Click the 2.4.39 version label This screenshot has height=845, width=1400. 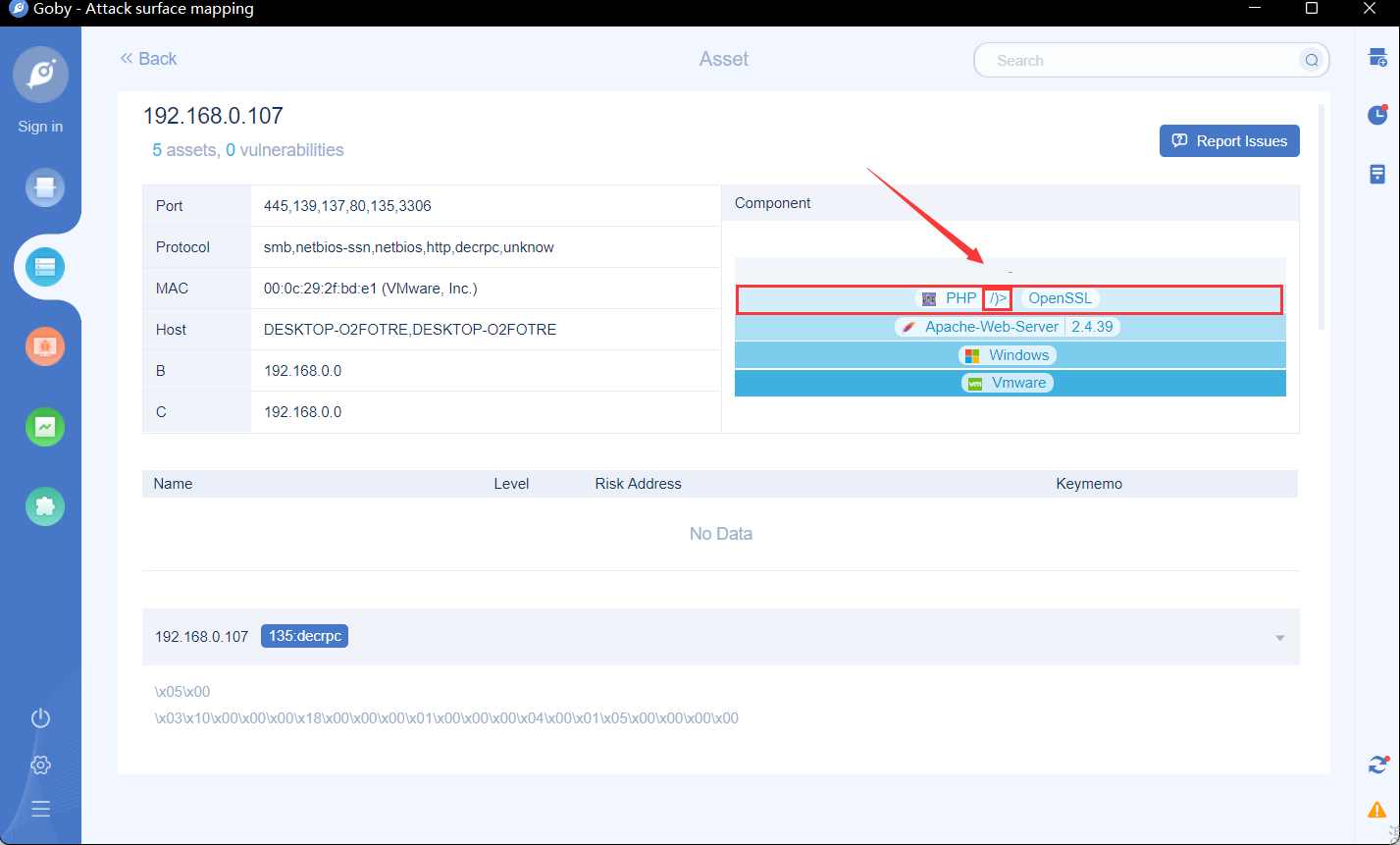(1092, 327)
